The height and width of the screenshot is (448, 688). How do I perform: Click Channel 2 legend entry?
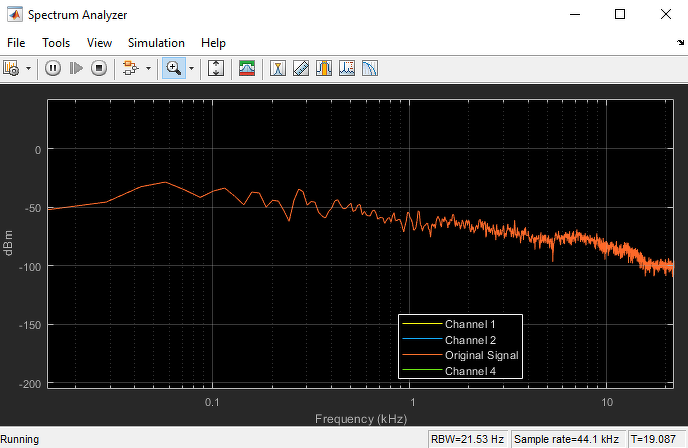pos(470,340)
